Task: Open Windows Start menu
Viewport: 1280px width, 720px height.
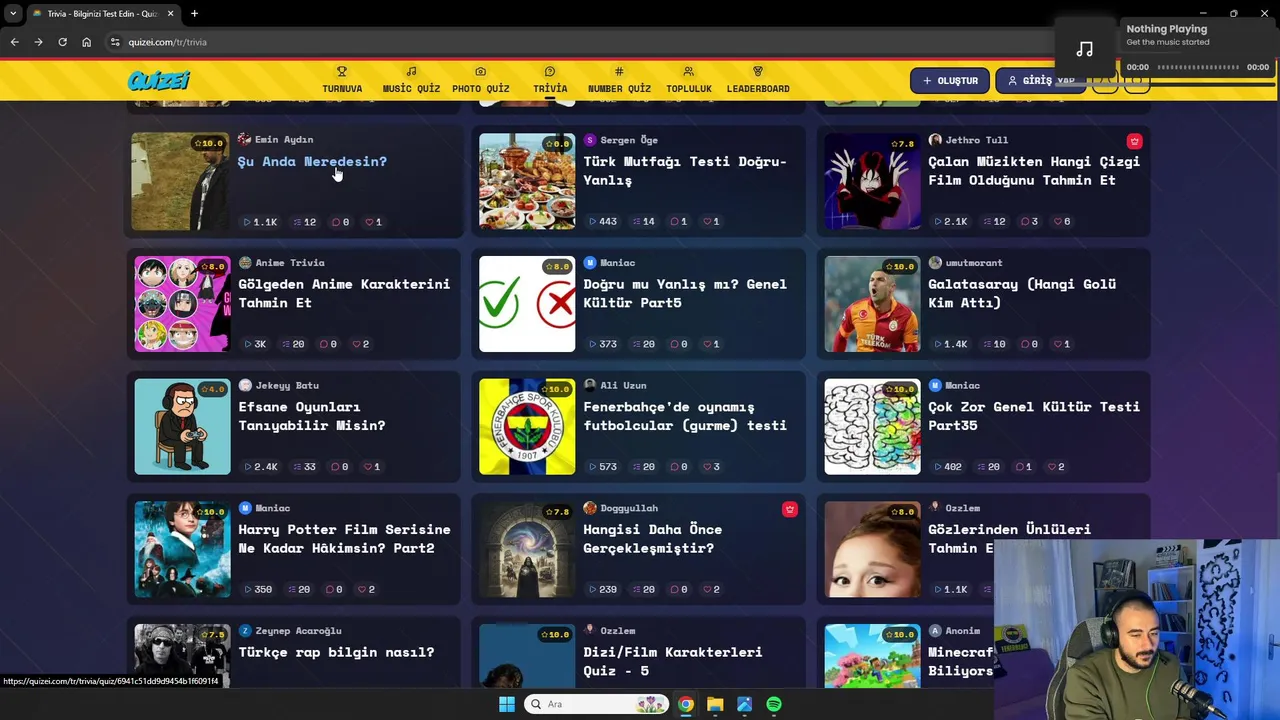Action: point(507,704)
